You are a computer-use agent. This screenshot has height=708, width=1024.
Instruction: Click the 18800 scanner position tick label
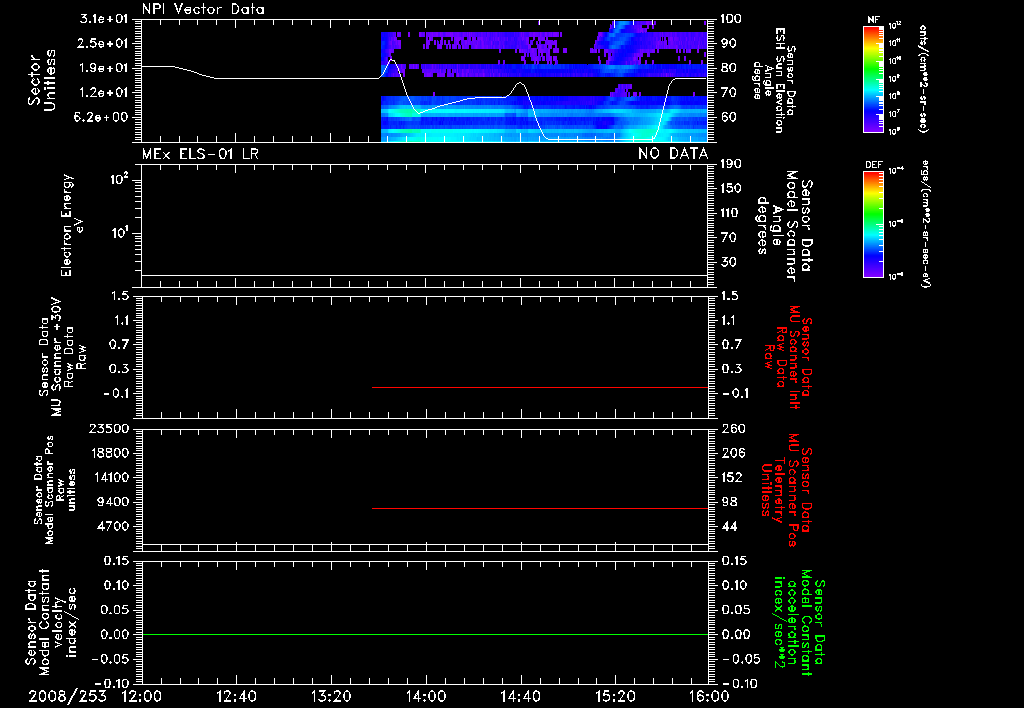point(110,453)
